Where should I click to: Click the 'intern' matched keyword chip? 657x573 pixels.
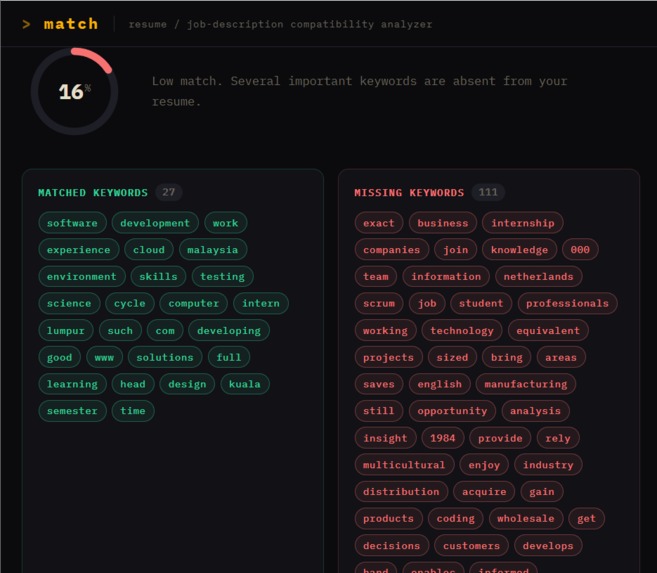(261, 303)
